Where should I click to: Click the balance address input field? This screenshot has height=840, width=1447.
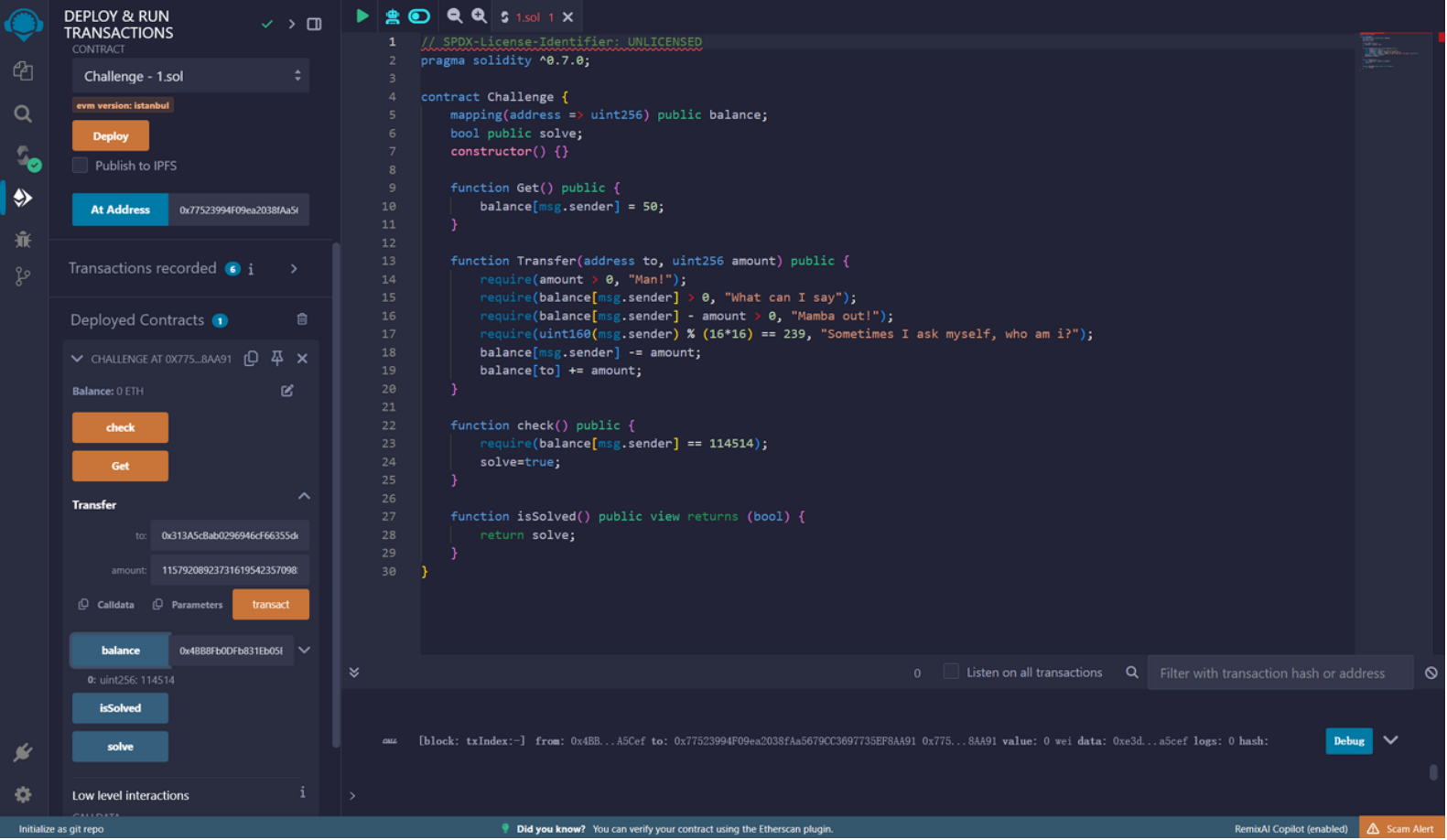tap(232, 652)
